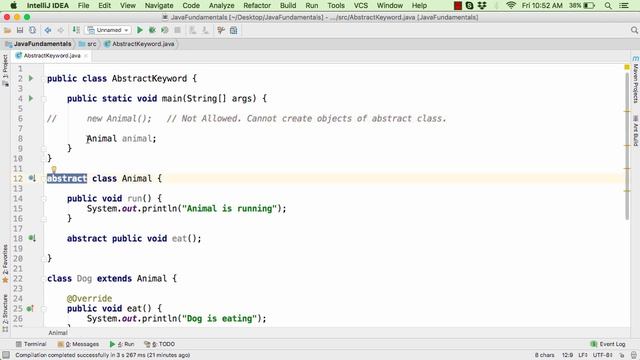Click src in the navigation breadcrumb

coord(88,44)
